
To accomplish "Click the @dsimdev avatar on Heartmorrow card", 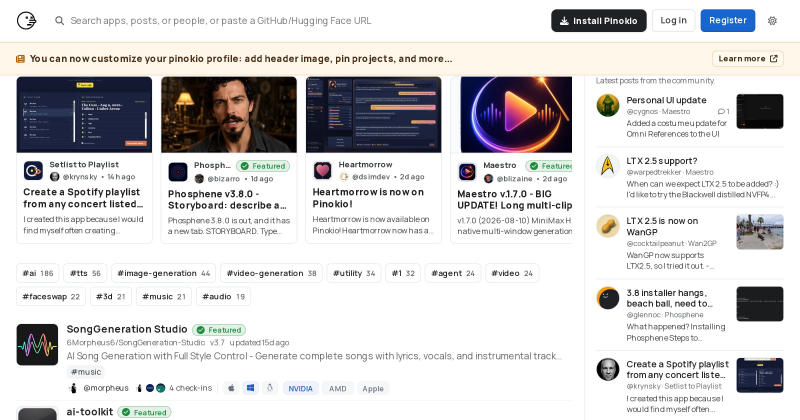I will (344, 177).
